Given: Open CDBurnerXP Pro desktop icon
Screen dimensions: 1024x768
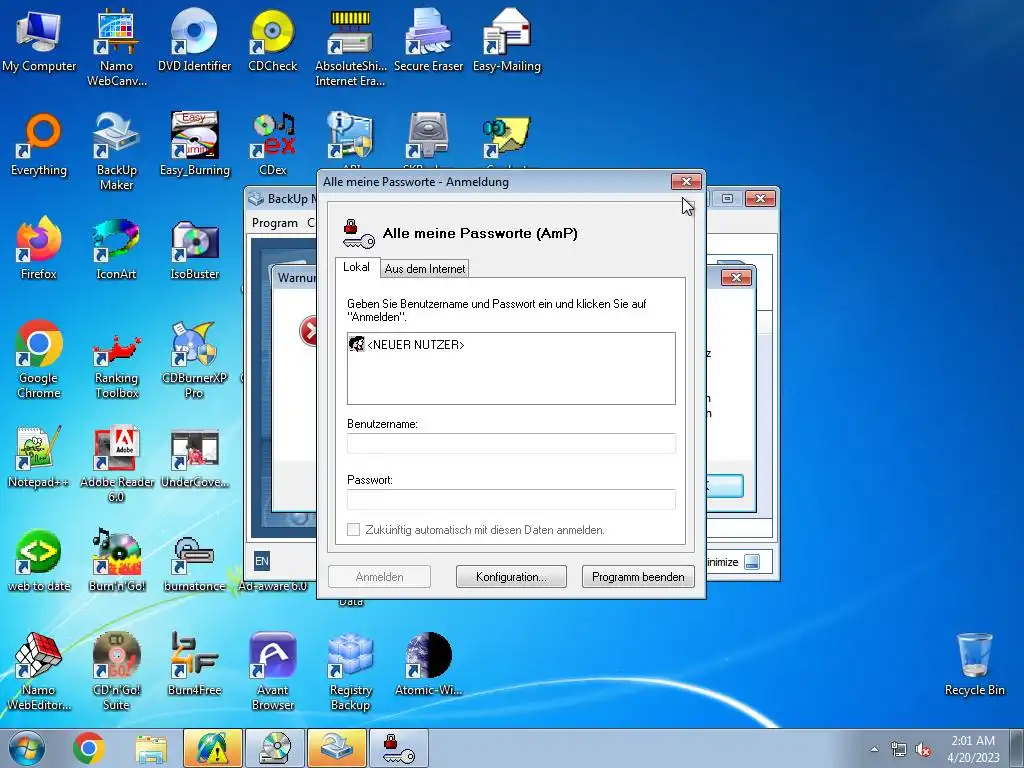Looking at the screenshot, I should click(195, 359).
